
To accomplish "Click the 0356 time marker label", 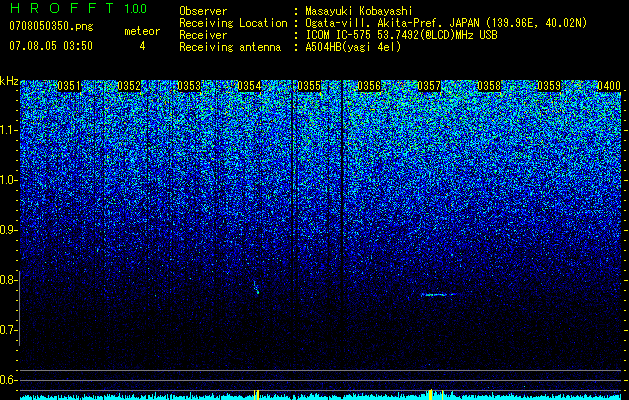I will [369, 86].
